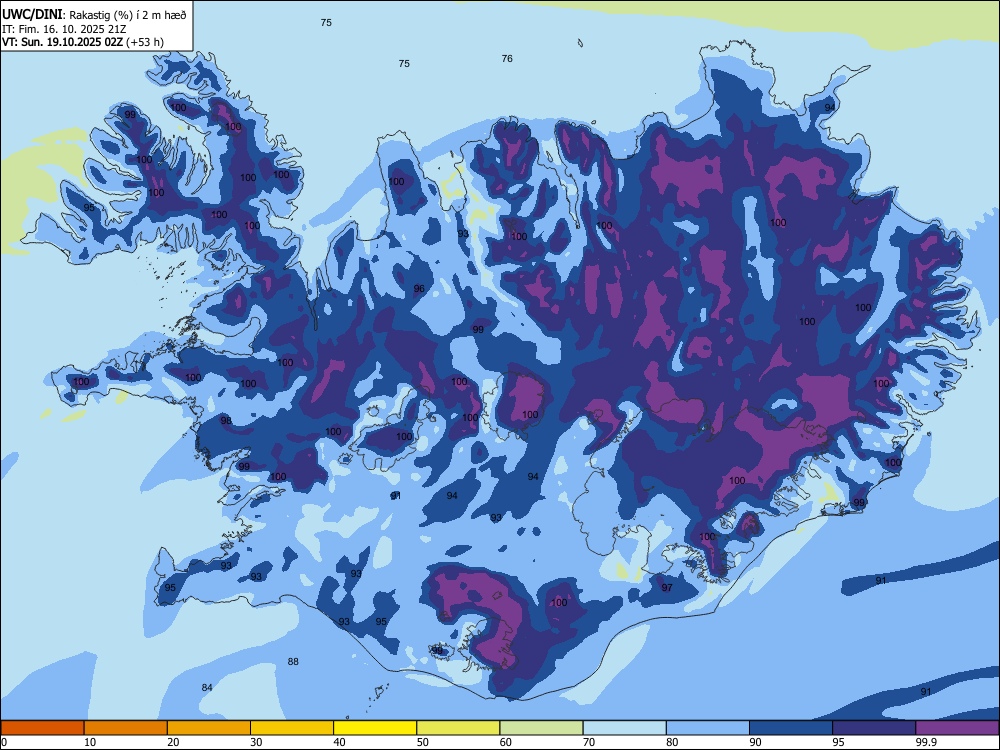The width and height of the screenshot is (1000, 750).
Task: Select the '97' value near the southeast coast
Action: tap(667, 587)
